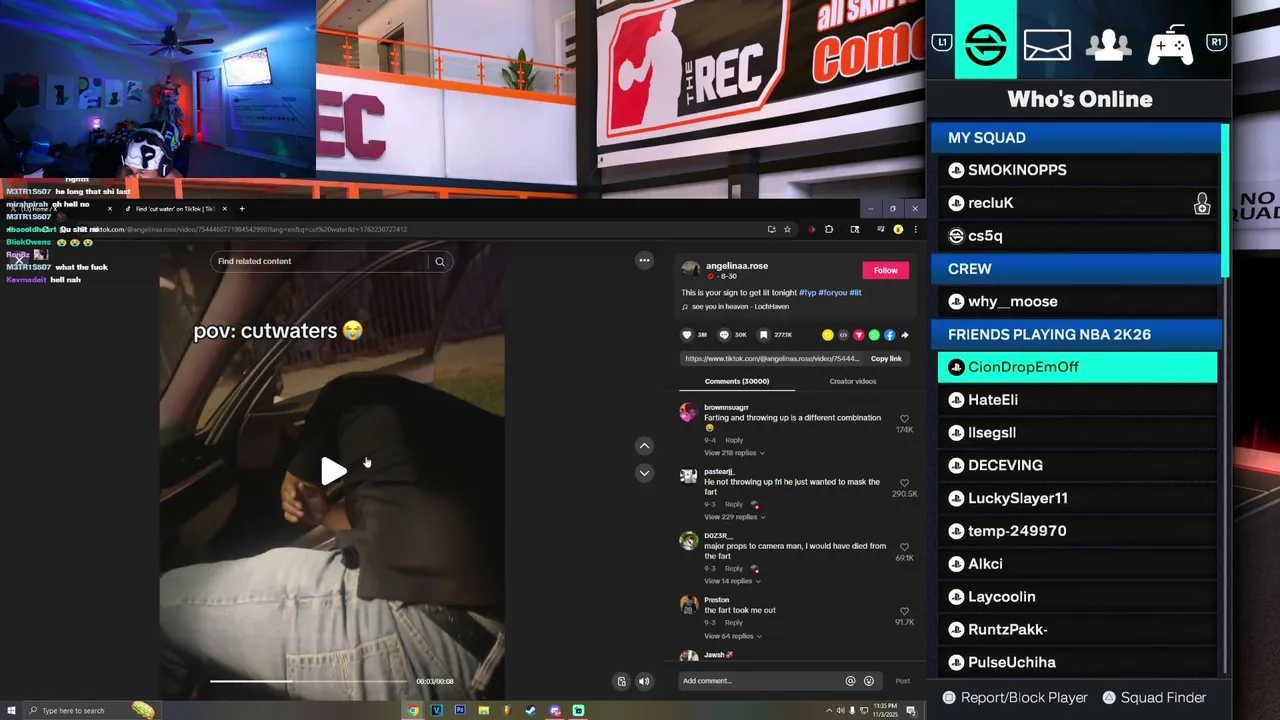Open a new browser tab with plus

[241, 209]
